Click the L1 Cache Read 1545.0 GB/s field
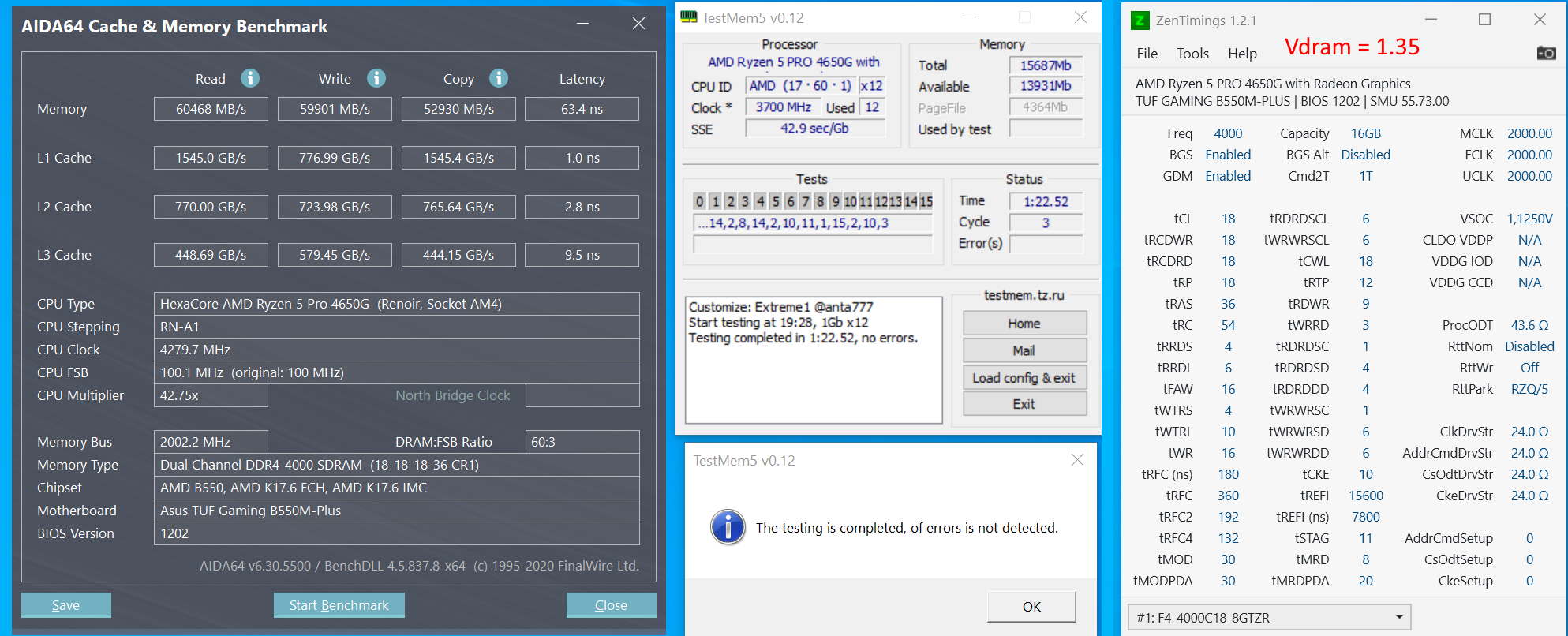This screenshot has width=1568, height=636. click(211, 158)
